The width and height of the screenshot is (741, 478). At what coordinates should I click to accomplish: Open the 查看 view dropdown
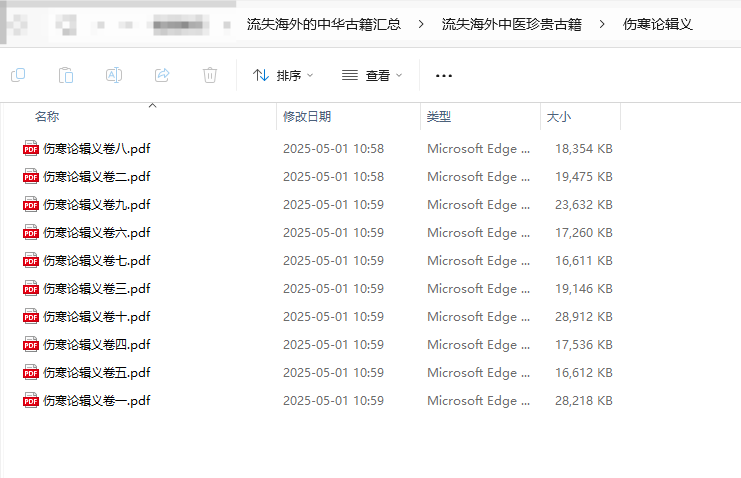pos(372,75)
